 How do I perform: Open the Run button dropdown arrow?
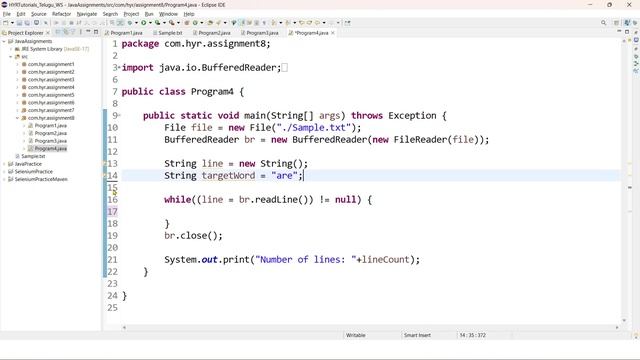coord(150,23)
